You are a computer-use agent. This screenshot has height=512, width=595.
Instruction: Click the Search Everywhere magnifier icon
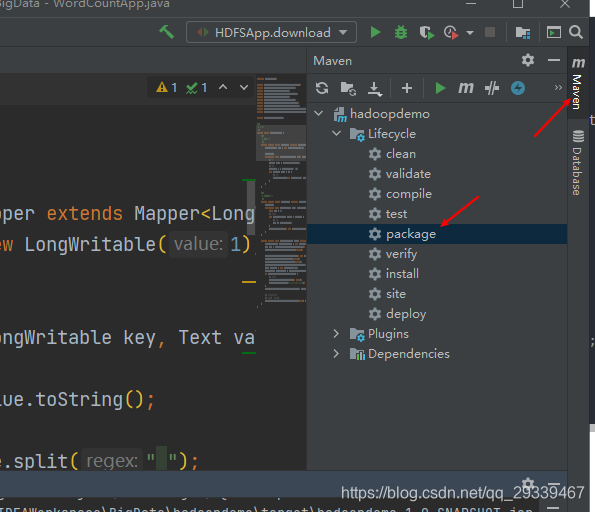[x=576, y=32]
